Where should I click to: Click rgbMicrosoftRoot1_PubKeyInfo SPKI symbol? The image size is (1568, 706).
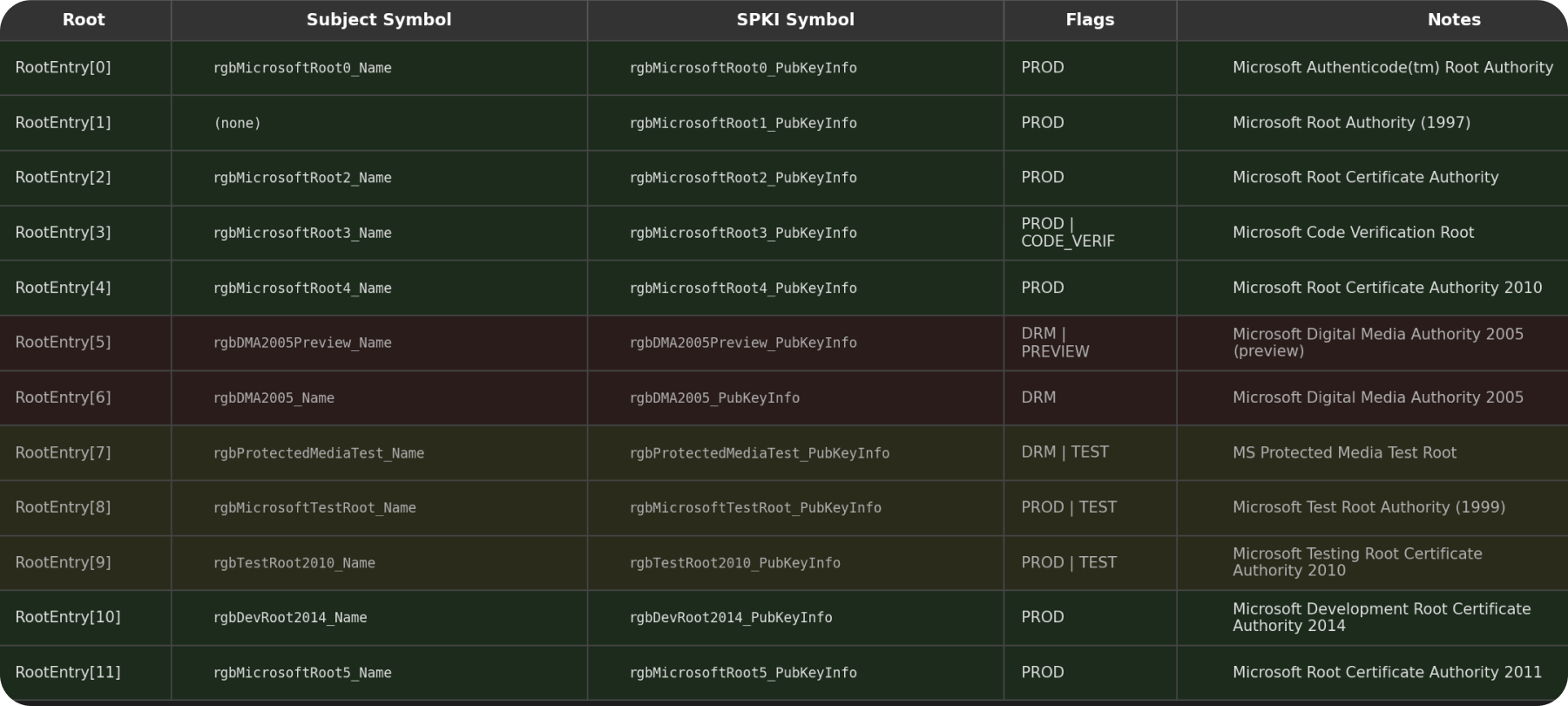743,123
